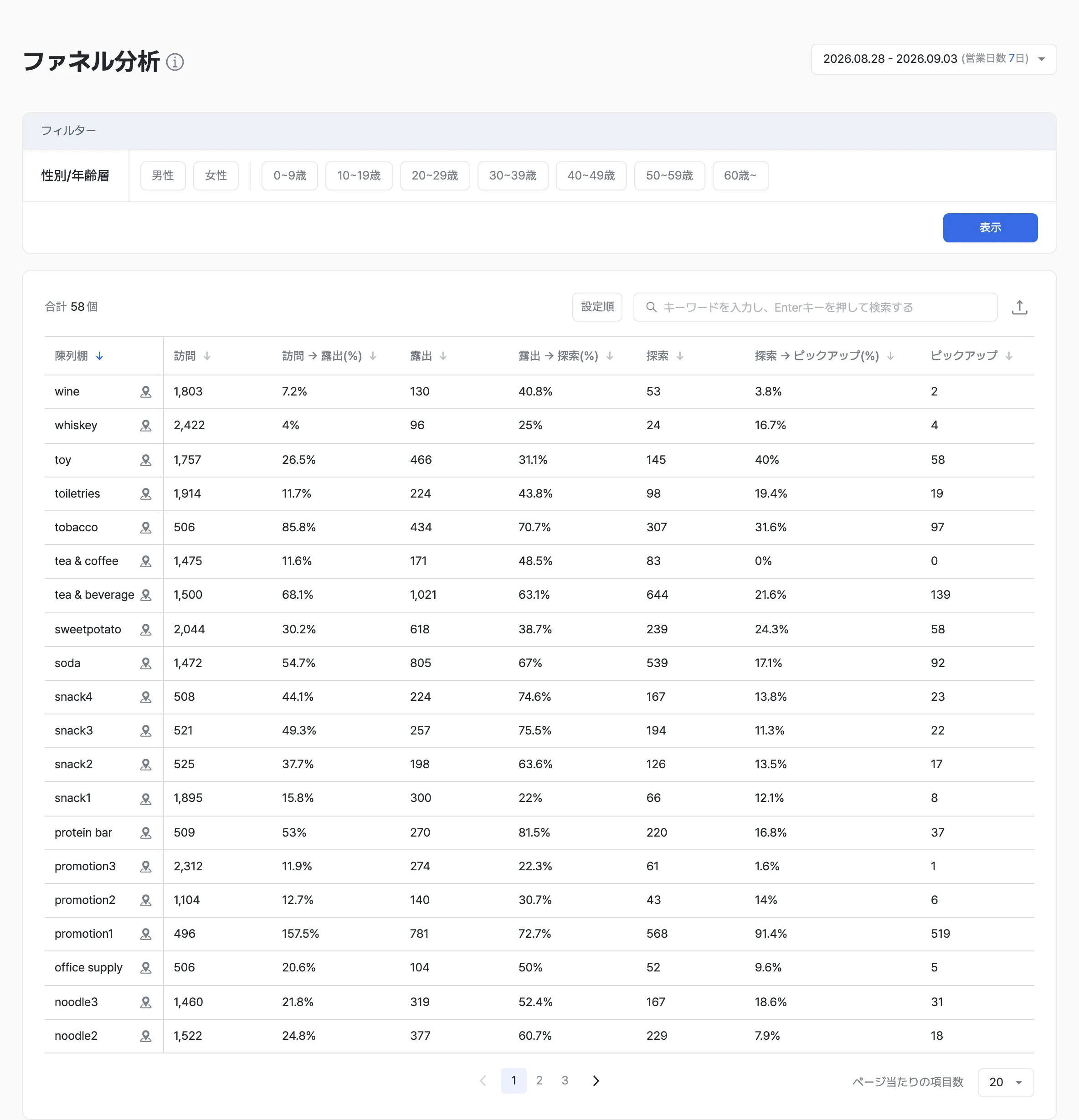Toggle the 20~29歳 age filter

(x=435, y=175)
